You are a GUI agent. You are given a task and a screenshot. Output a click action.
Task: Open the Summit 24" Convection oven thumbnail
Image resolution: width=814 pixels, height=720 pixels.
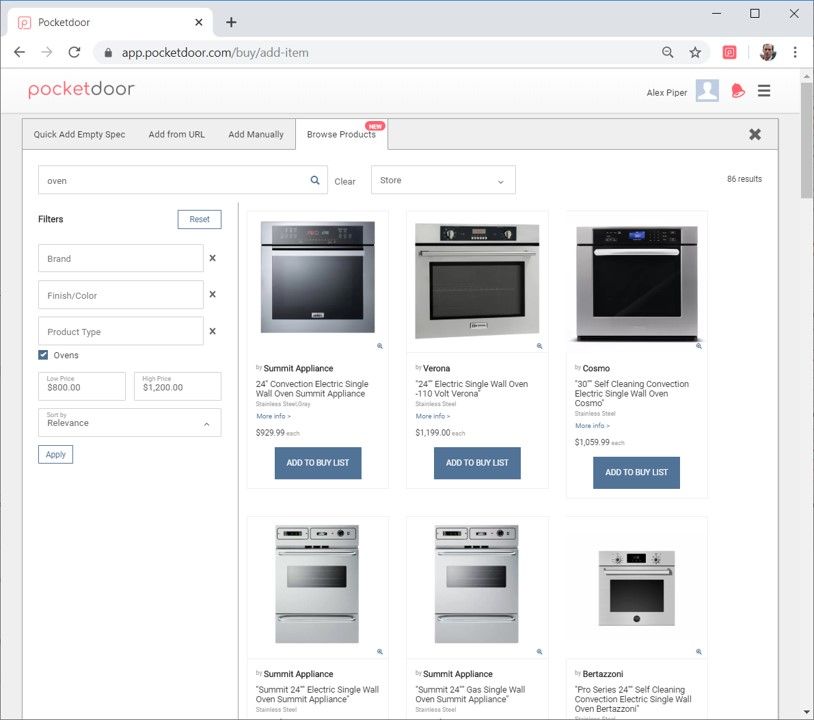[x=318, y=278]
